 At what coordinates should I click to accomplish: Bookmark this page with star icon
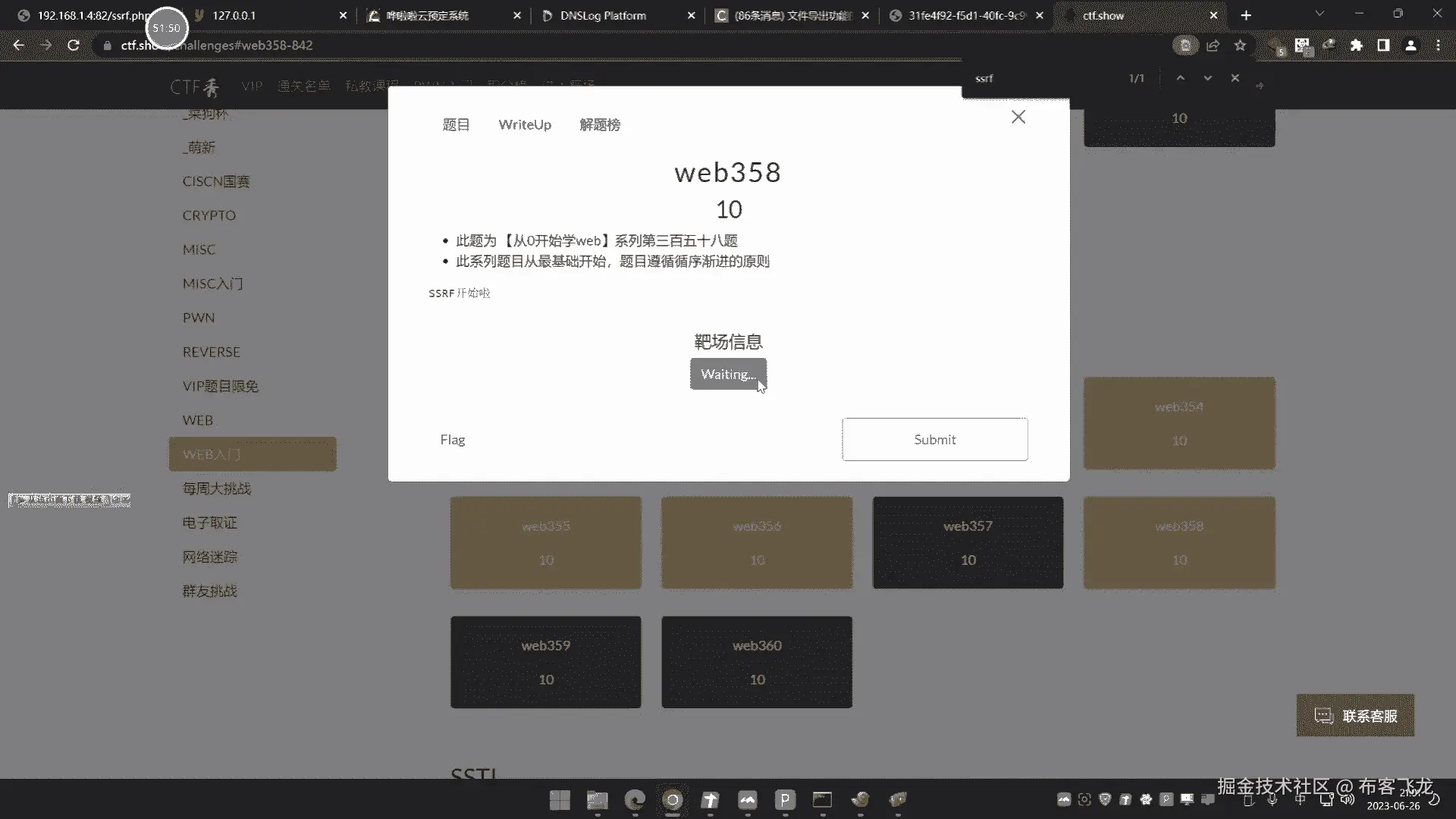point(1240,45)
